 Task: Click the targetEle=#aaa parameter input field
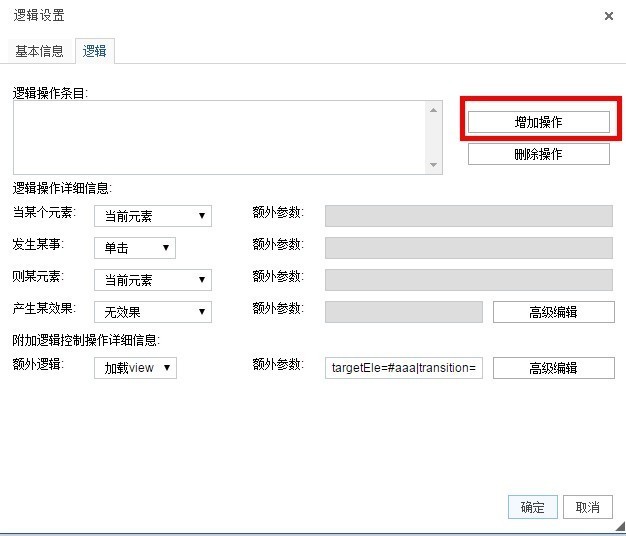coord(404,368)
